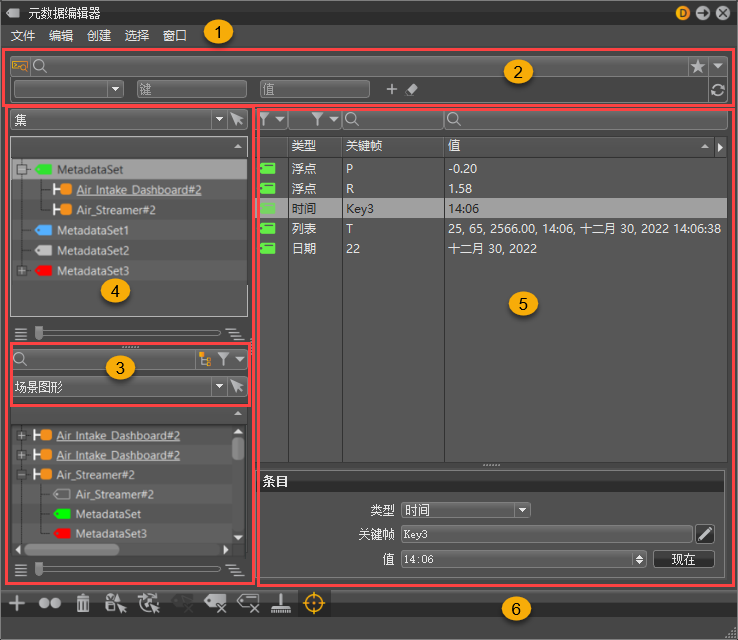Click the pencil edit icon beside the Key3 field
Screen dimensions: 738x640
(705, 534)
